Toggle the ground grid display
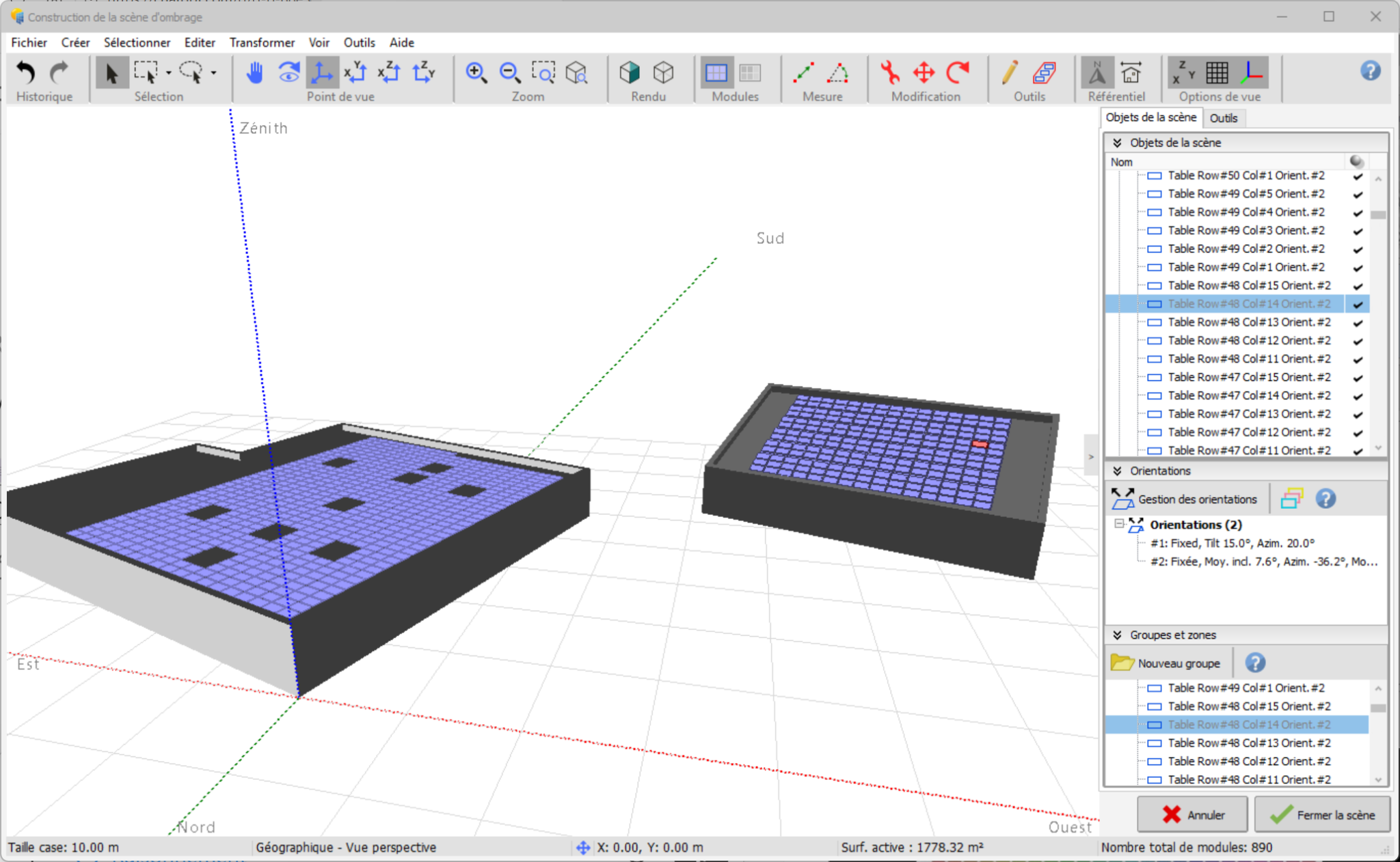Viewport: 1400px width, 862px height. [x=1217, y=73]
